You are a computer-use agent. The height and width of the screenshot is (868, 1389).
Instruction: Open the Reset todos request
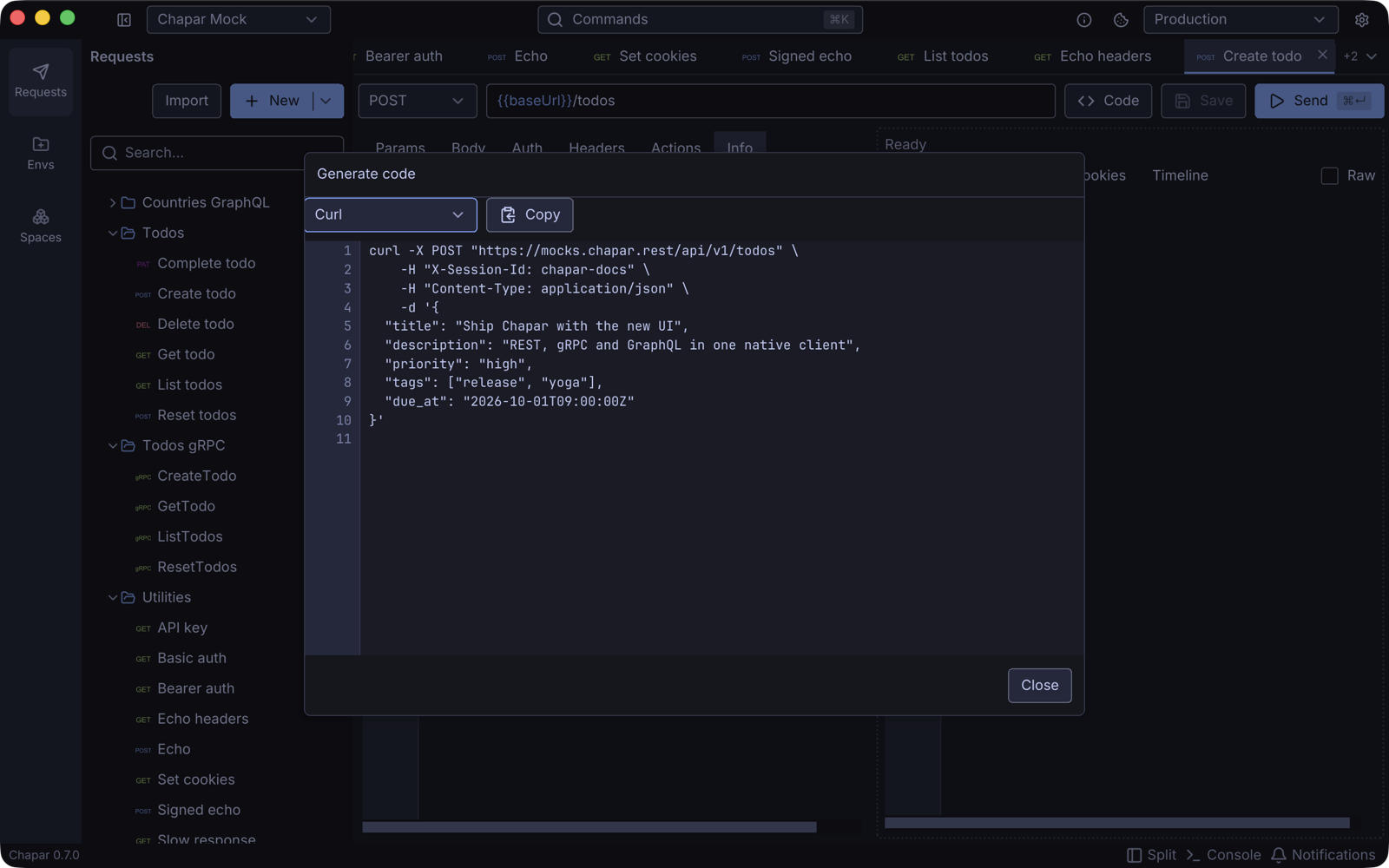196,415
